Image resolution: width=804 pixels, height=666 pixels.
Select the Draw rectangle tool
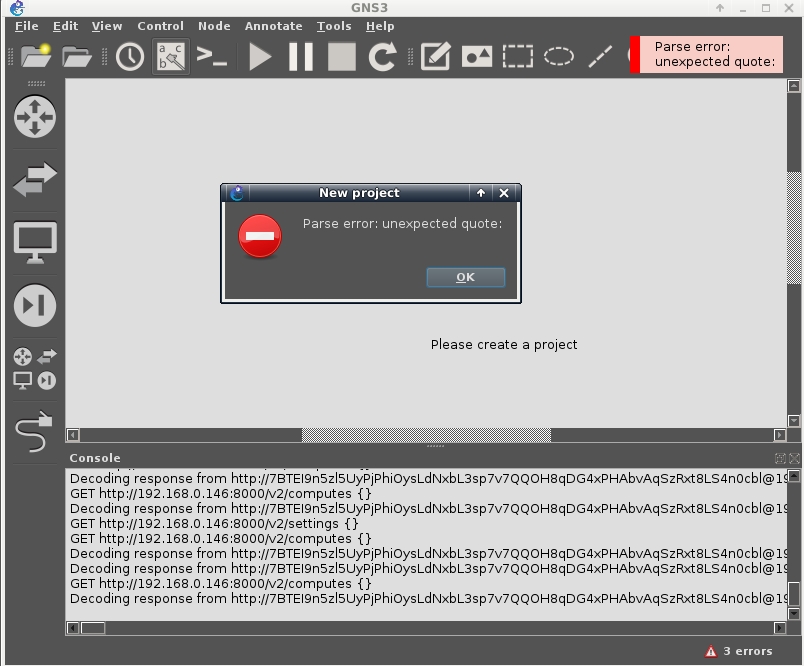coord(518,56)
